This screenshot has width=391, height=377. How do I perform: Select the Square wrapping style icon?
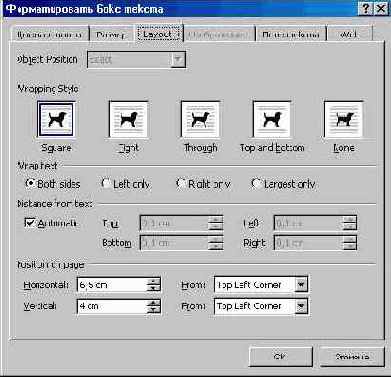point(56,120)
